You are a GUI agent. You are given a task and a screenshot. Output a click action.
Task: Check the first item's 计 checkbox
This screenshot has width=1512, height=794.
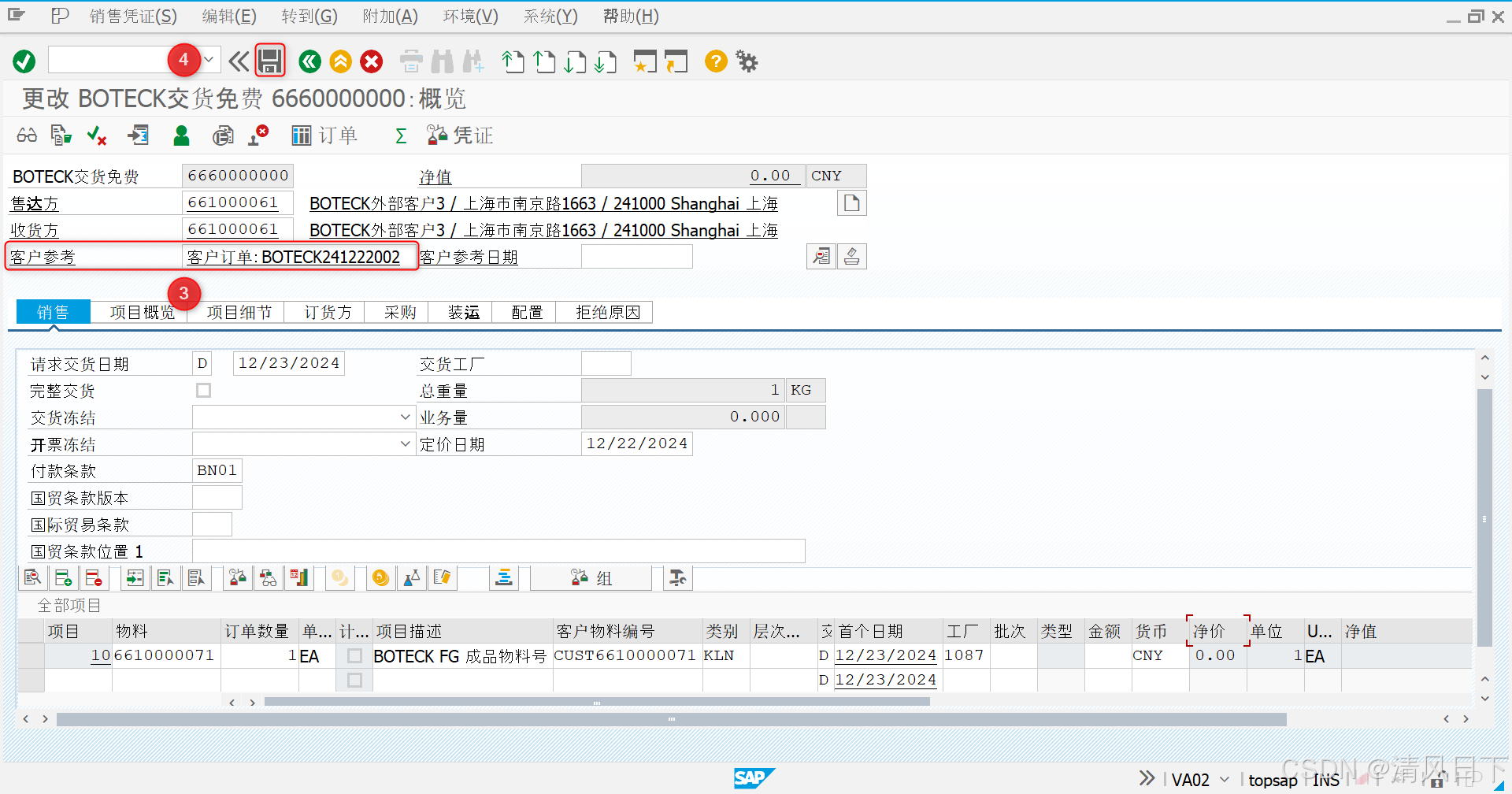pyautogui.click(x=354, y=655)
